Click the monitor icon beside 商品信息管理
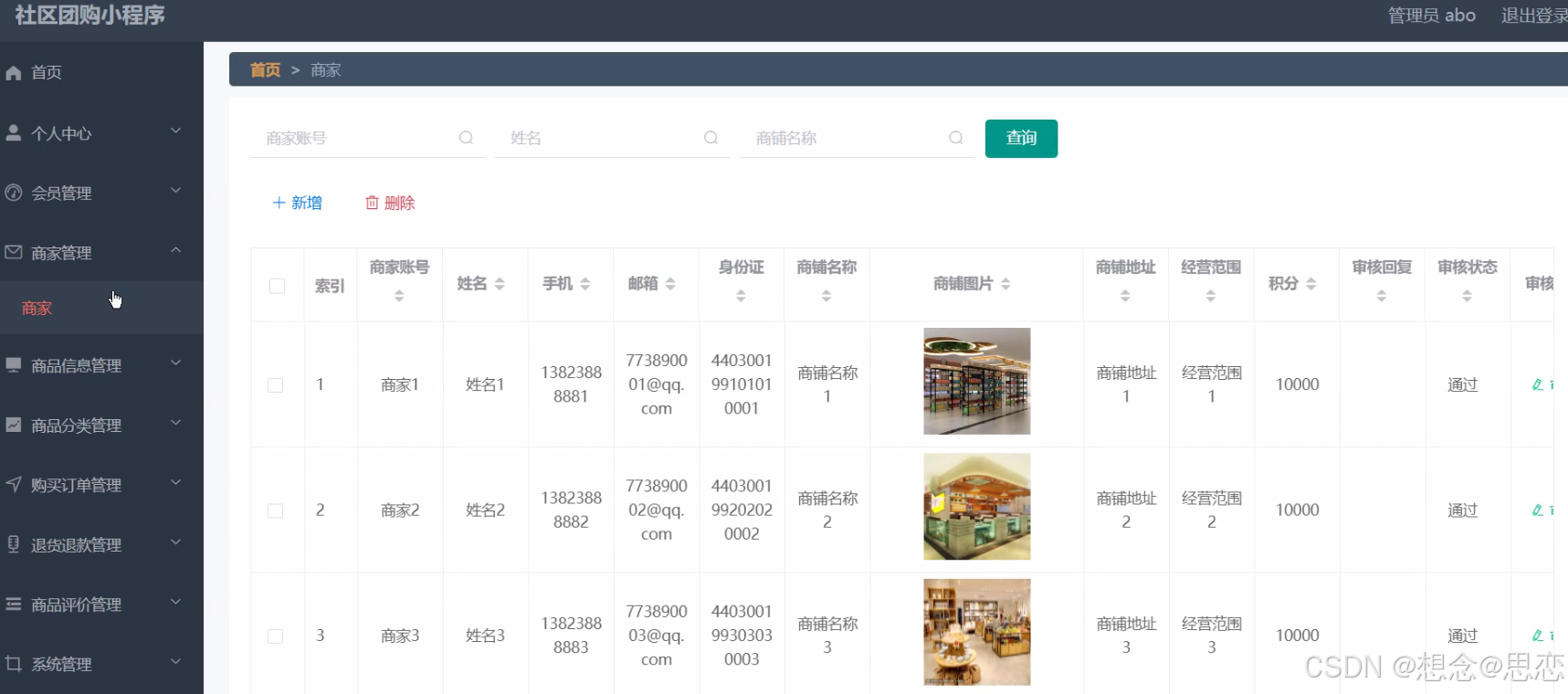 [x=14, y=365]
